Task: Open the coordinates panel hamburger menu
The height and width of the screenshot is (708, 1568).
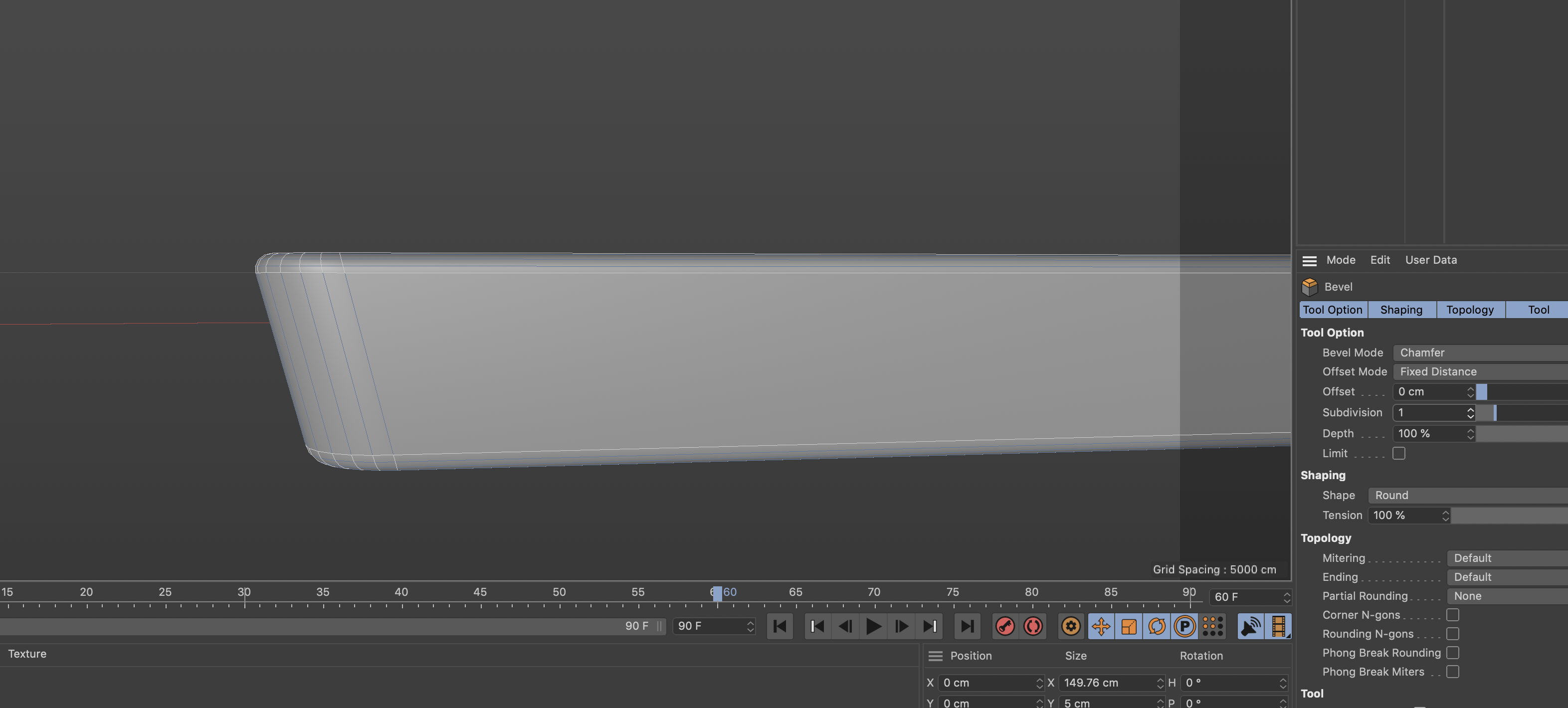Action: [x=936, y=656]
